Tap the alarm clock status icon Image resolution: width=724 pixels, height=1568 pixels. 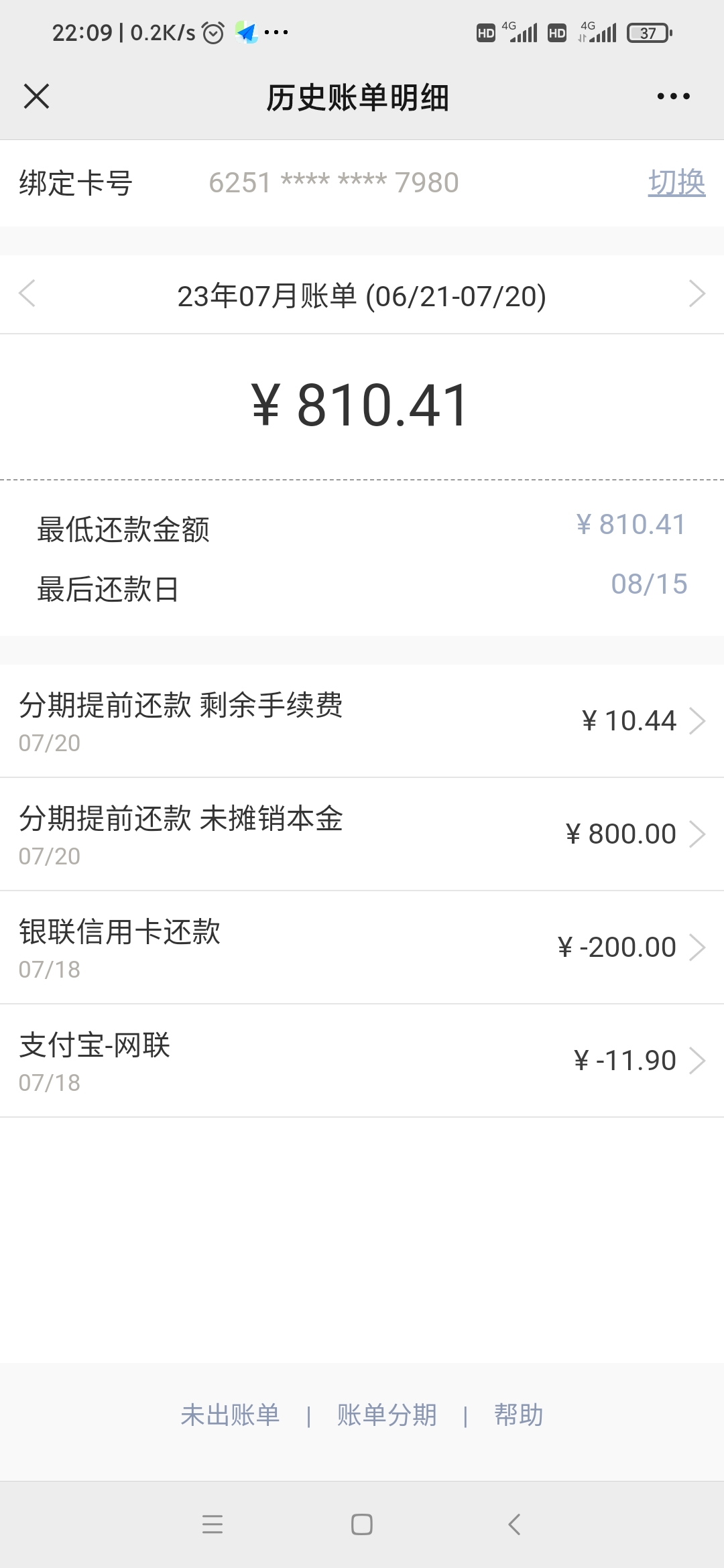coord(213,32)
